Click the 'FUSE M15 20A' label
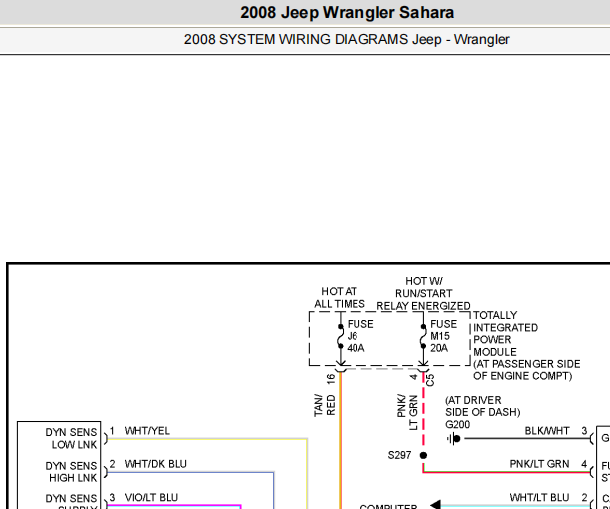 tap(443, 336)
